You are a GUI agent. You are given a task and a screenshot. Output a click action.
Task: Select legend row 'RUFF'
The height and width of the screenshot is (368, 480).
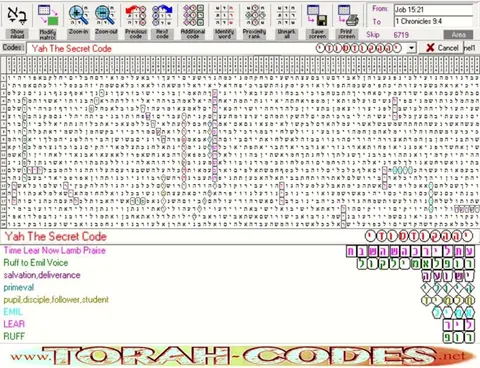tap(14, 336)
